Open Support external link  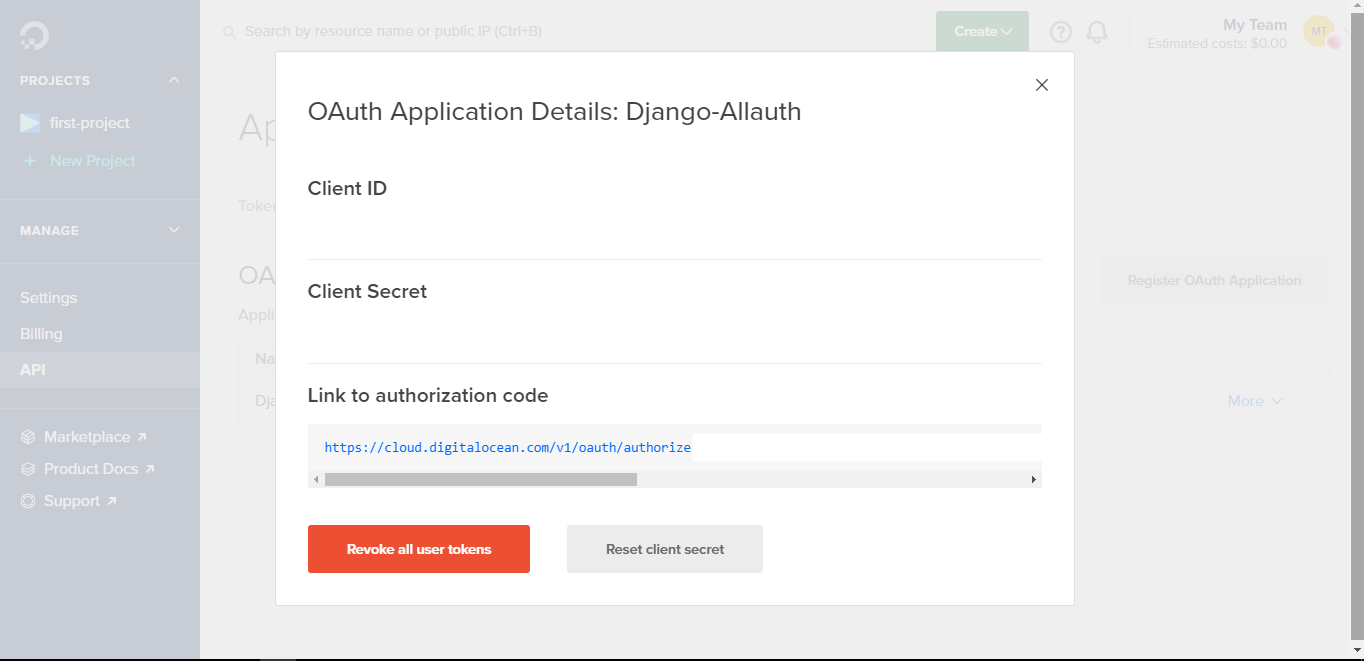pos(80,501)
